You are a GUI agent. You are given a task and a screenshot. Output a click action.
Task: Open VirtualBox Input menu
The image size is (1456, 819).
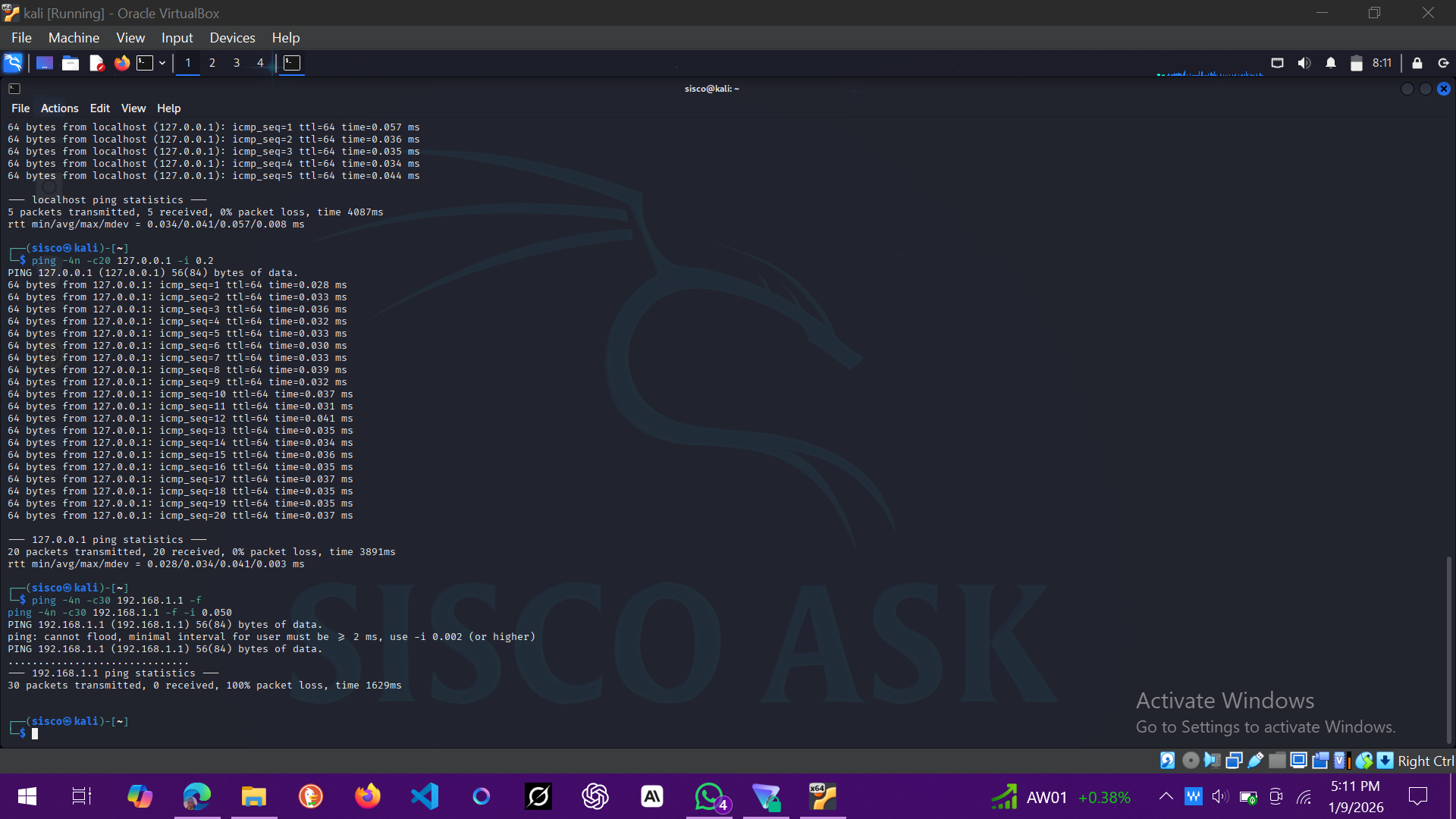tap(177, 37)
